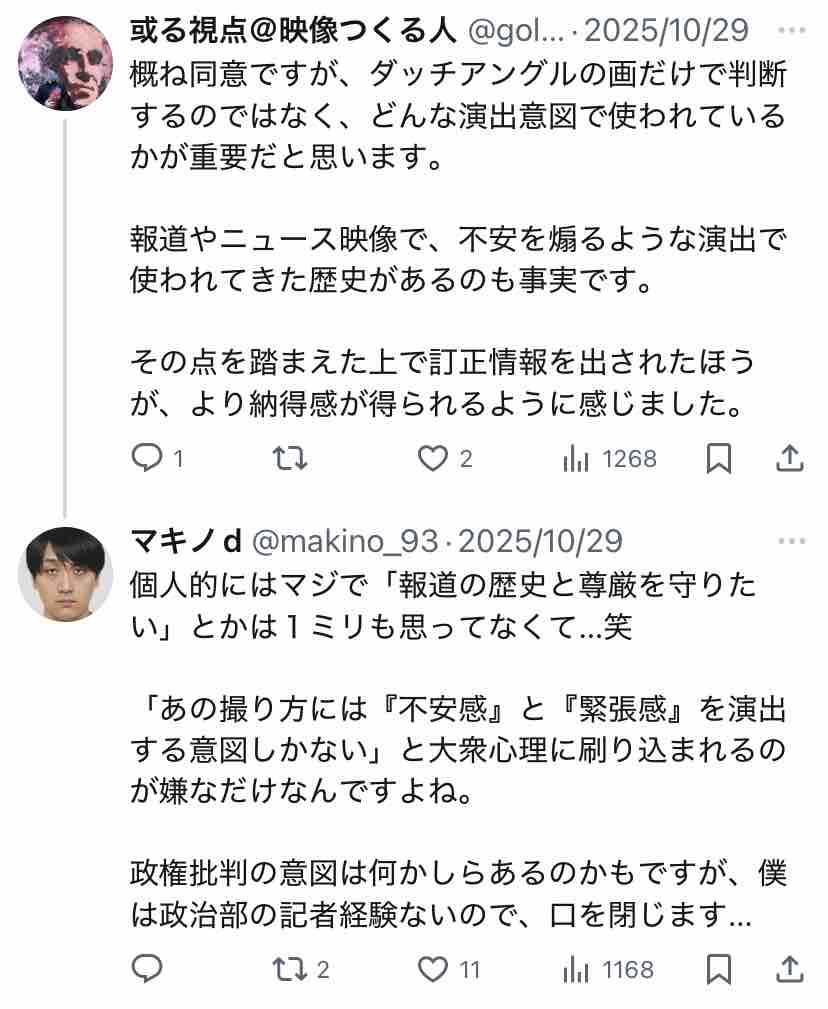Open the @makino_93 profile handle

pos(345,541)
